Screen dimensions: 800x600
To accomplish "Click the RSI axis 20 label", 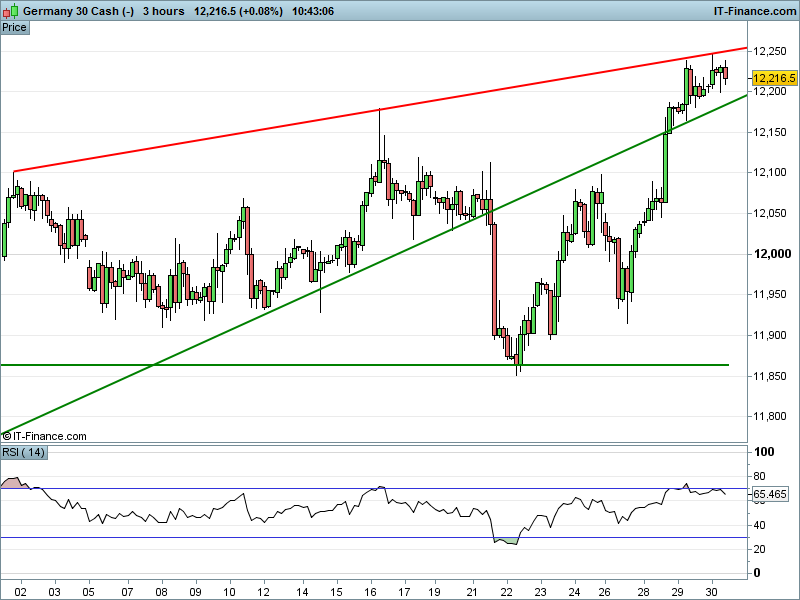I will [x=759, y=549].
